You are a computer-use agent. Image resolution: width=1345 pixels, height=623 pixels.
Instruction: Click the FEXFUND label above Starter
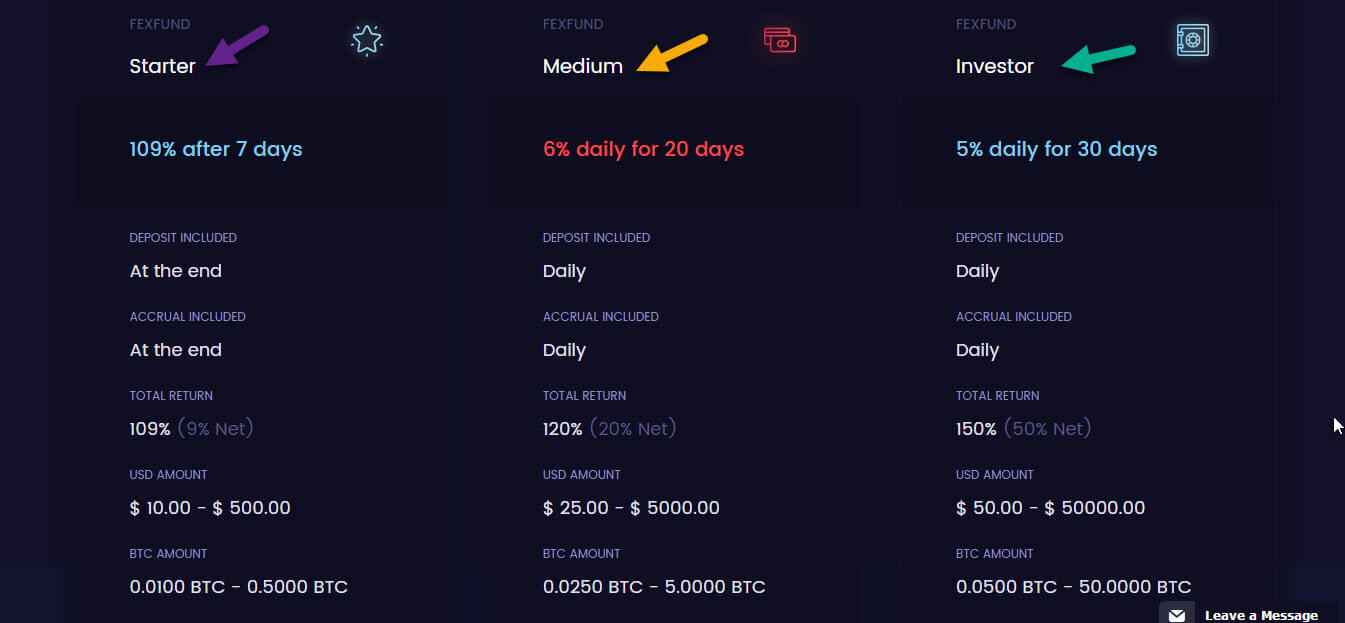pos(159,24)
